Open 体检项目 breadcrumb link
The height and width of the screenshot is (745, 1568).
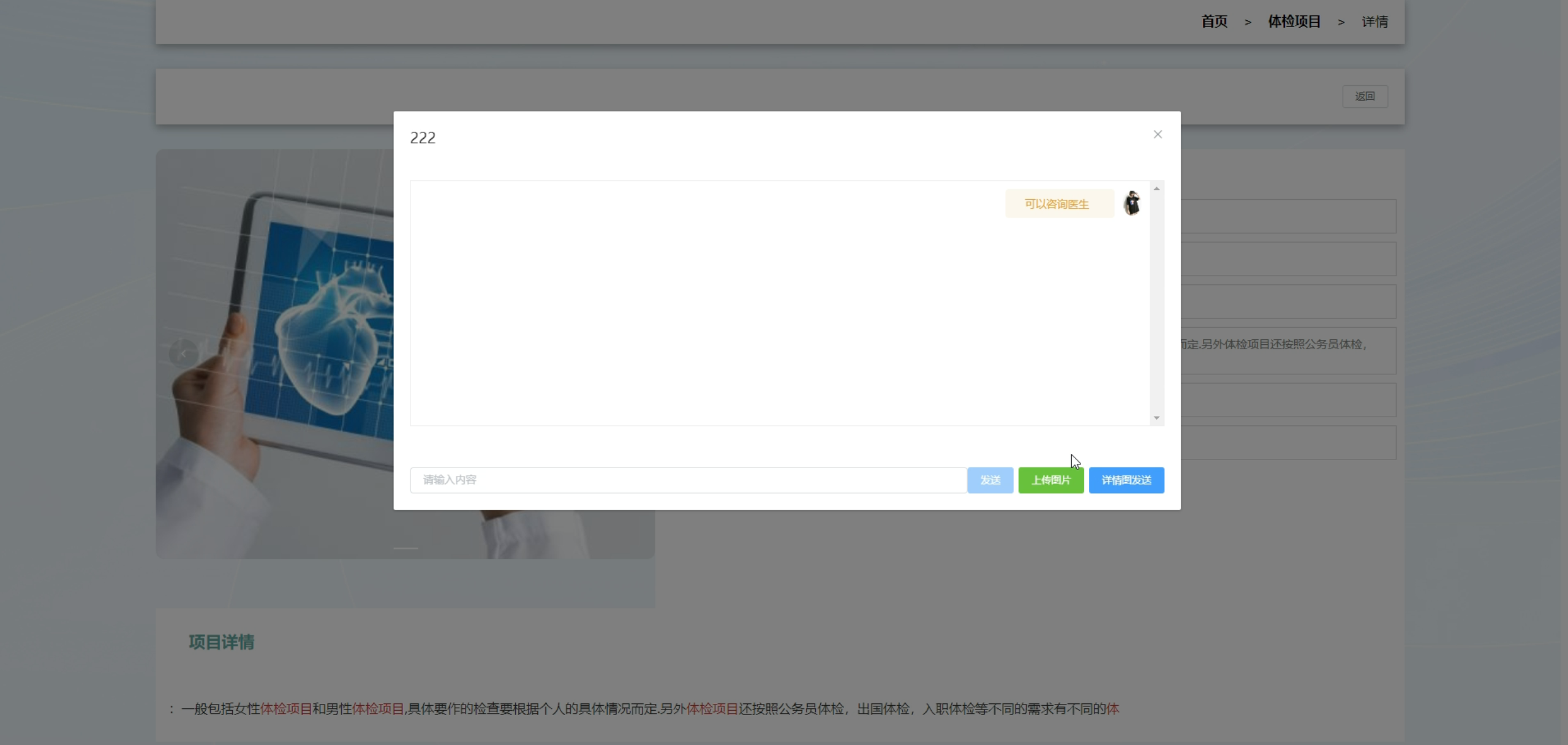tap(1294, 22)
